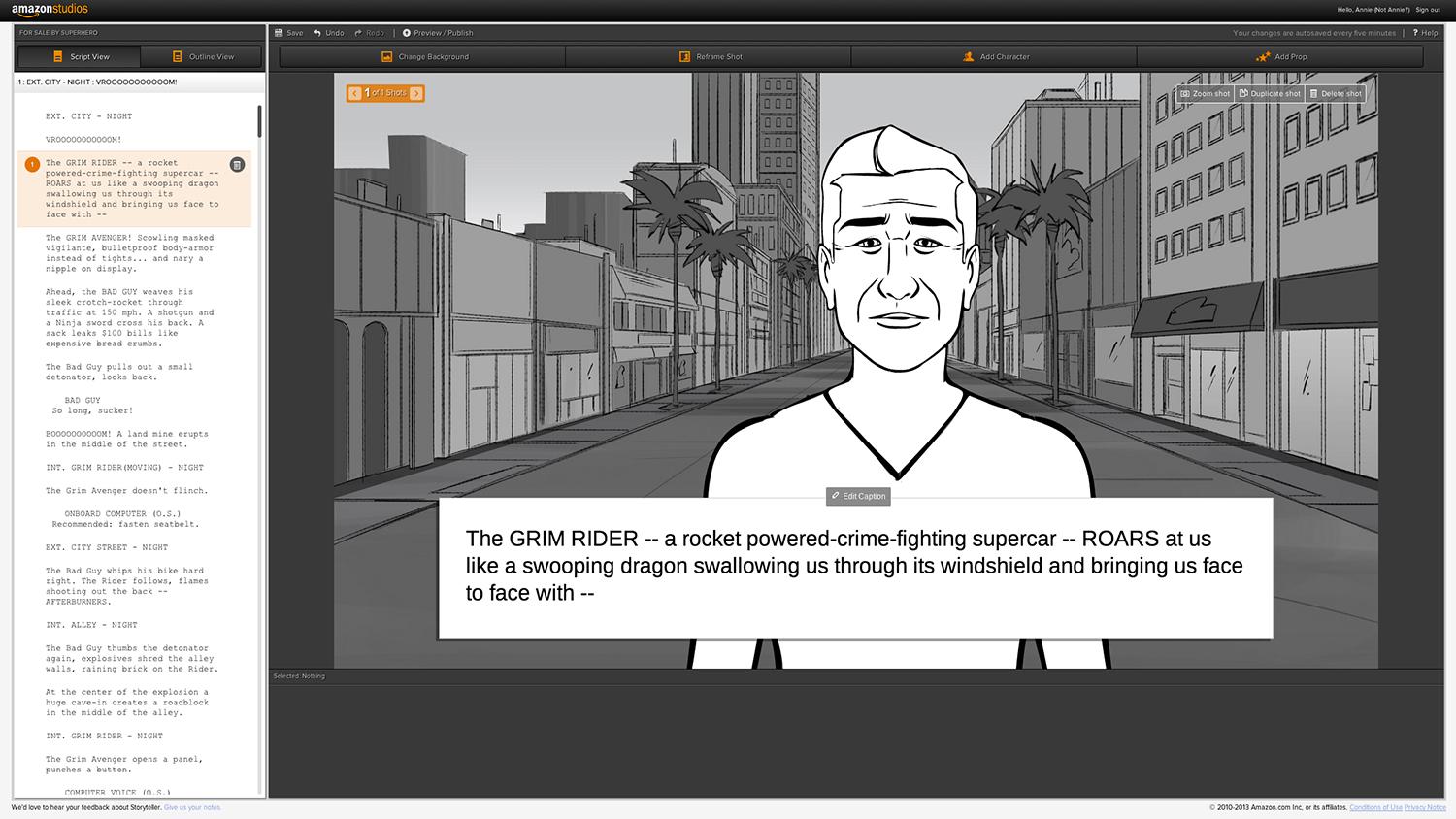Click 'INT. GRIM RIDER(MOVING) - NIGHT' heading
The height and width of the screenshot is (819, 1456).
(x=124, y=468)
